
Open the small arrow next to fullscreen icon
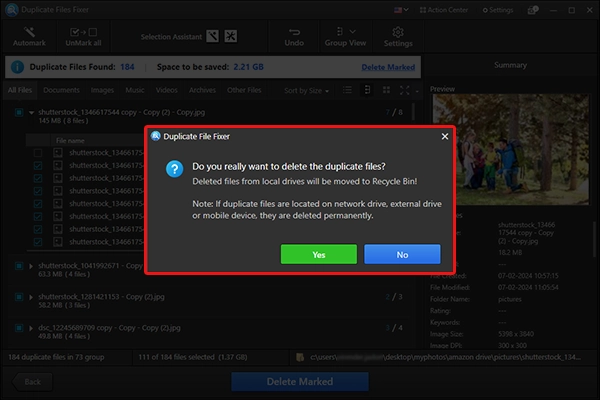coord(417,91)
